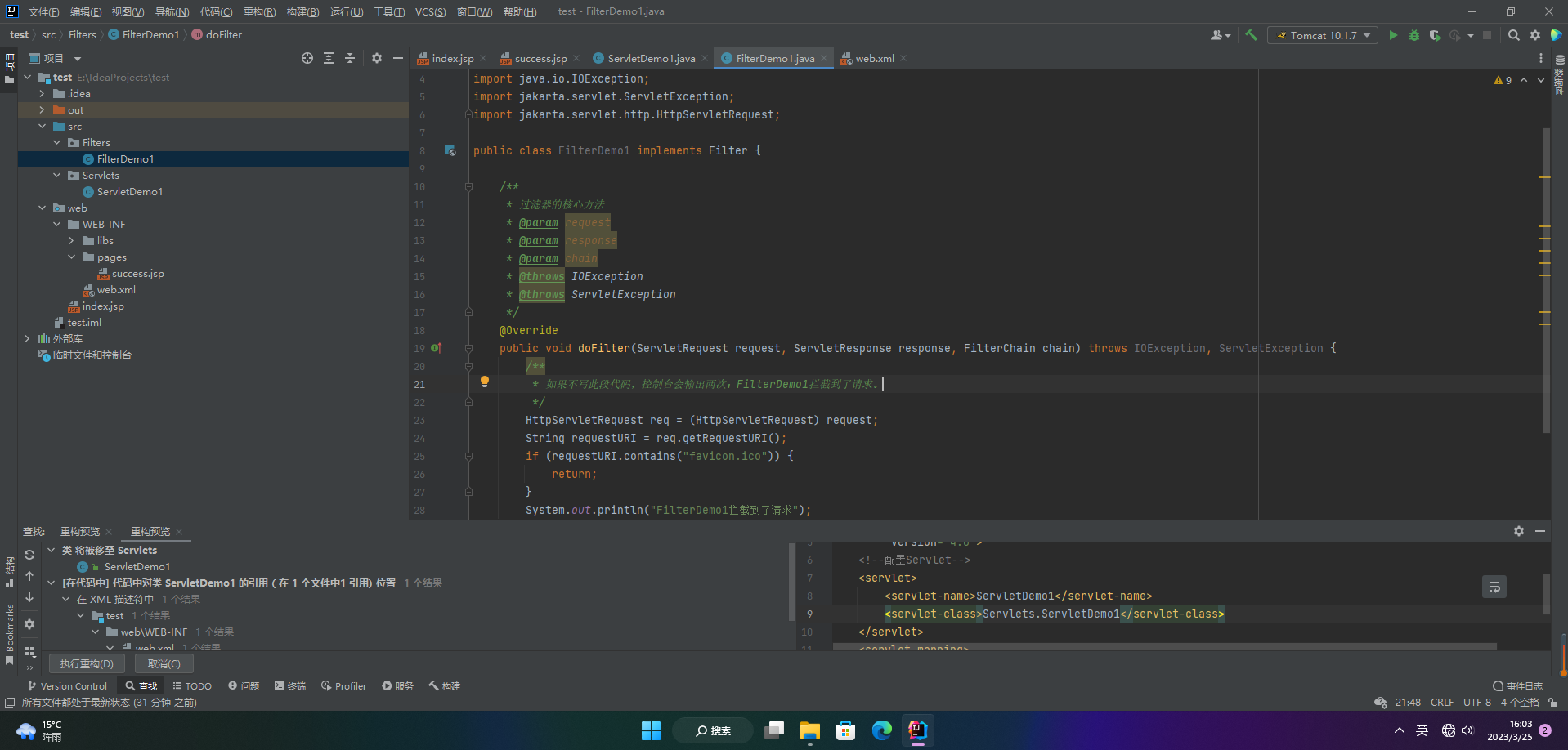Click the 取消(C) button
This screenshot has width=1568, height=750.
tap(164, 663)
